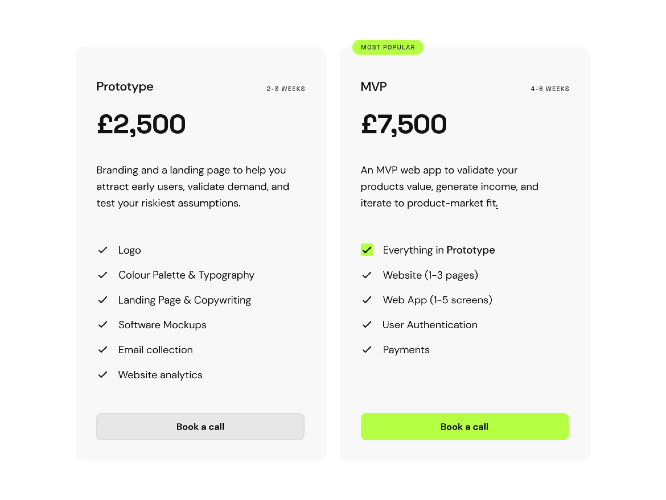Screen dimensions: 666x500
Task: Click the Most Popular badge
Action: pyautogui.click(x=387, y=47)
